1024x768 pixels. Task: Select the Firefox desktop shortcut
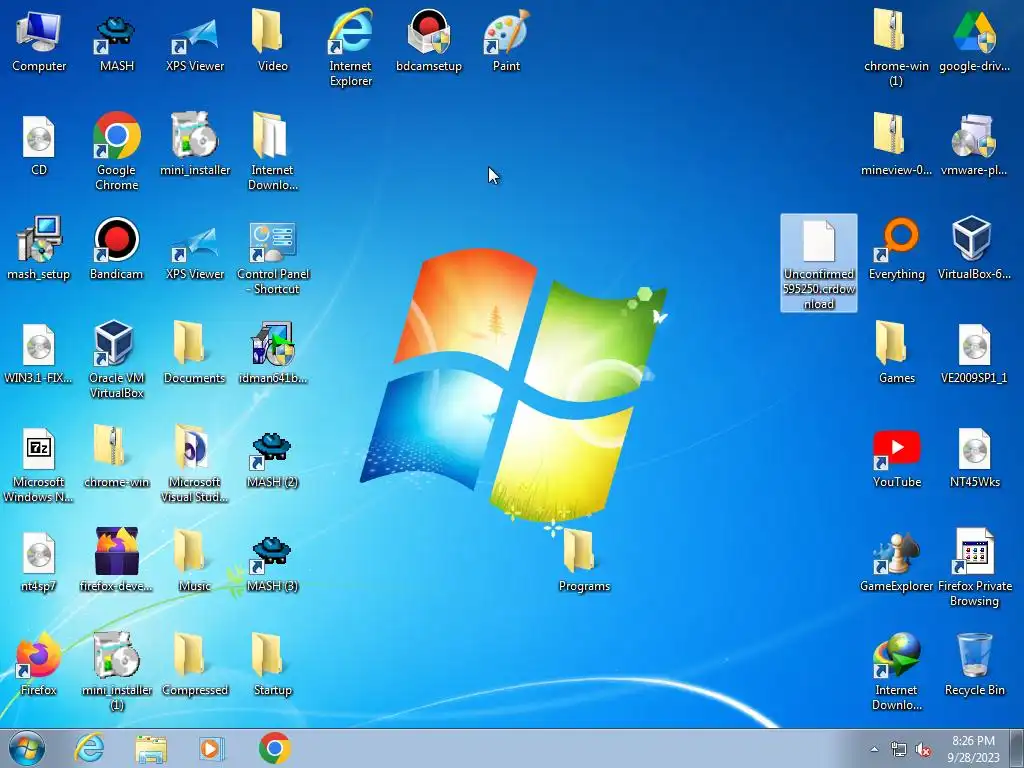tap(39, 664)
